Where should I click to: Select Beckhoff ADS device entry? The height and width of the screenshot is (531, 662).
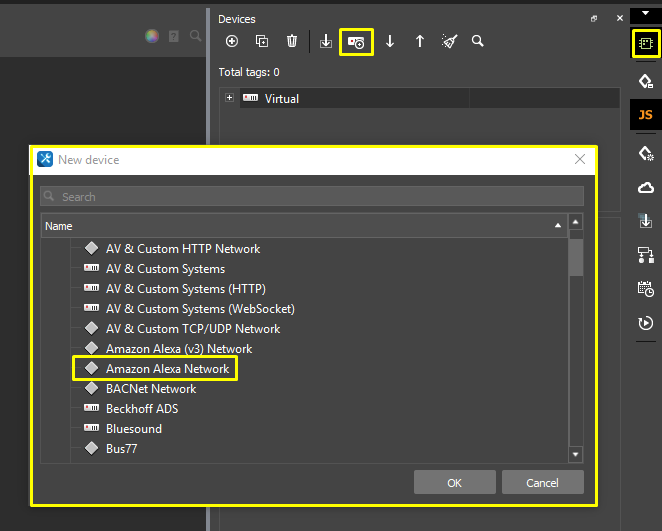point(141,409)
